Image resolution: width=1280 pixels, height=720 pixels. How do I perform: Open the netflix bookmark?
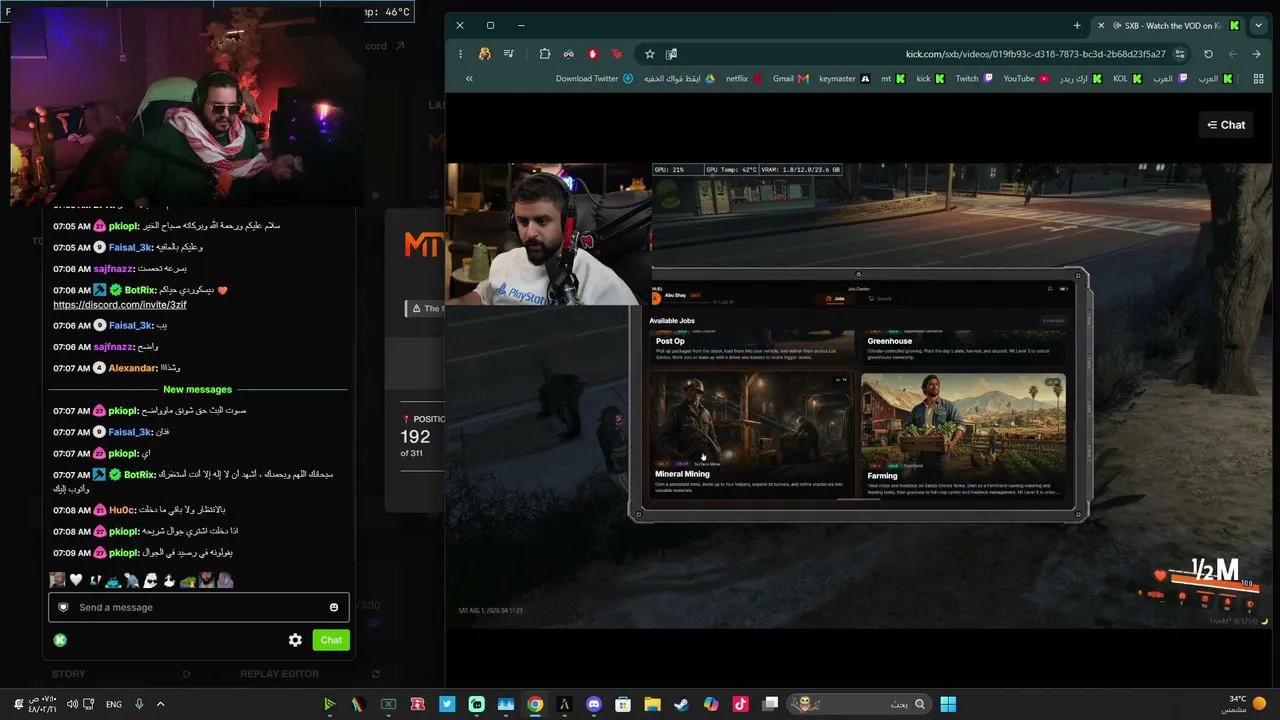(743, 78)
